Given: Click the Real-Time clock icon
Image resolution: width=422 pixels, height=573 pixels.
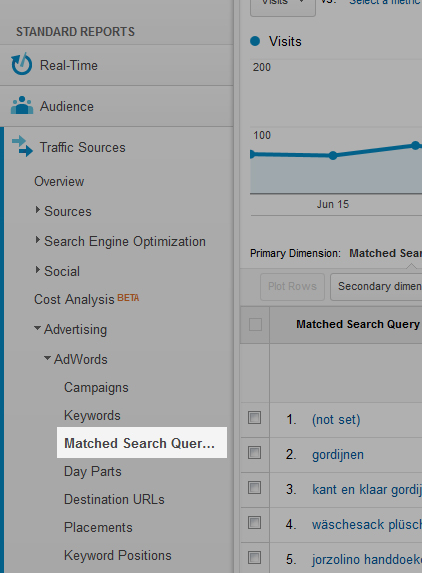Looking at the screenshot, I should (x=22, y=64).
